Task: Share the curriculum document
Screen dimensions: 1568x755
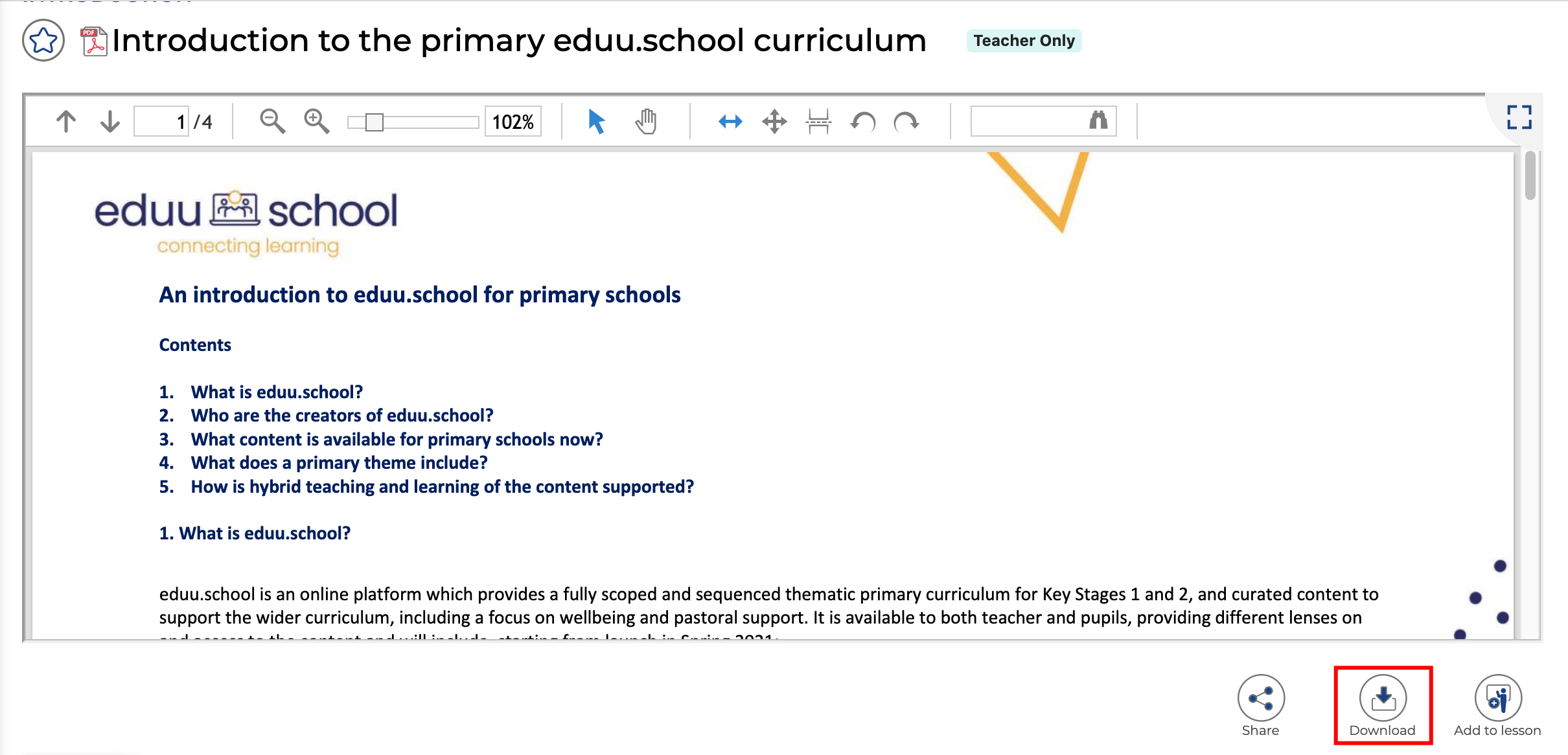Action: 1260,699
